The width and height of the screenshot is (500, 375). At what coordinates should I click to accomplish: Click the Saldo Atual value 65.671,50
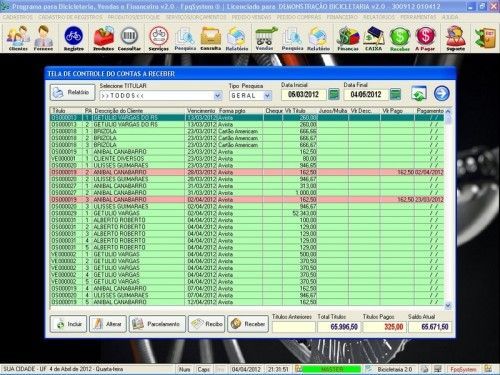[430, 327]
